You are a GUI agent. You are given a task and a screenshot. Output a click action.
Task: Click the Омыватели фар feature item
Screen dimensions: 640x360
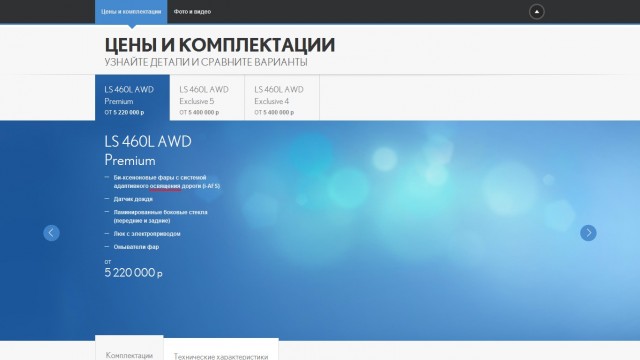(136, 247)
